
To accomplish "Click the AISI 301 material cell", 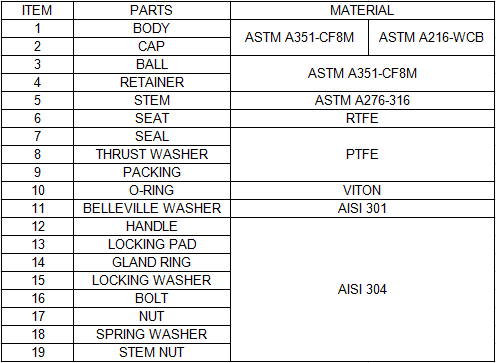I will pos(362,208).
